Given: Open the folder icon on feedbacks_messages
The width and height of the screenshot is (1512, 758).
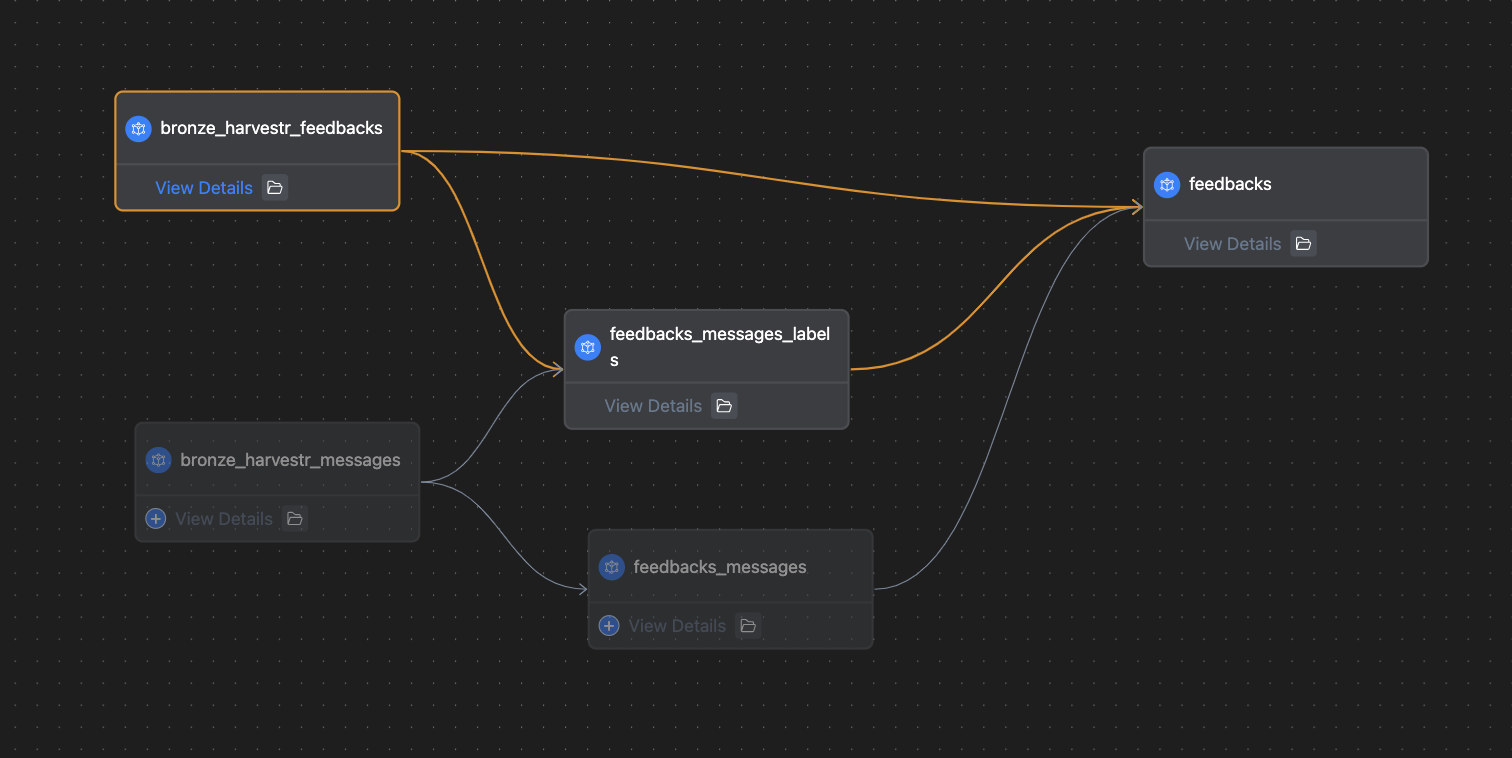Looking at the screenshot, I should (748, 626).
